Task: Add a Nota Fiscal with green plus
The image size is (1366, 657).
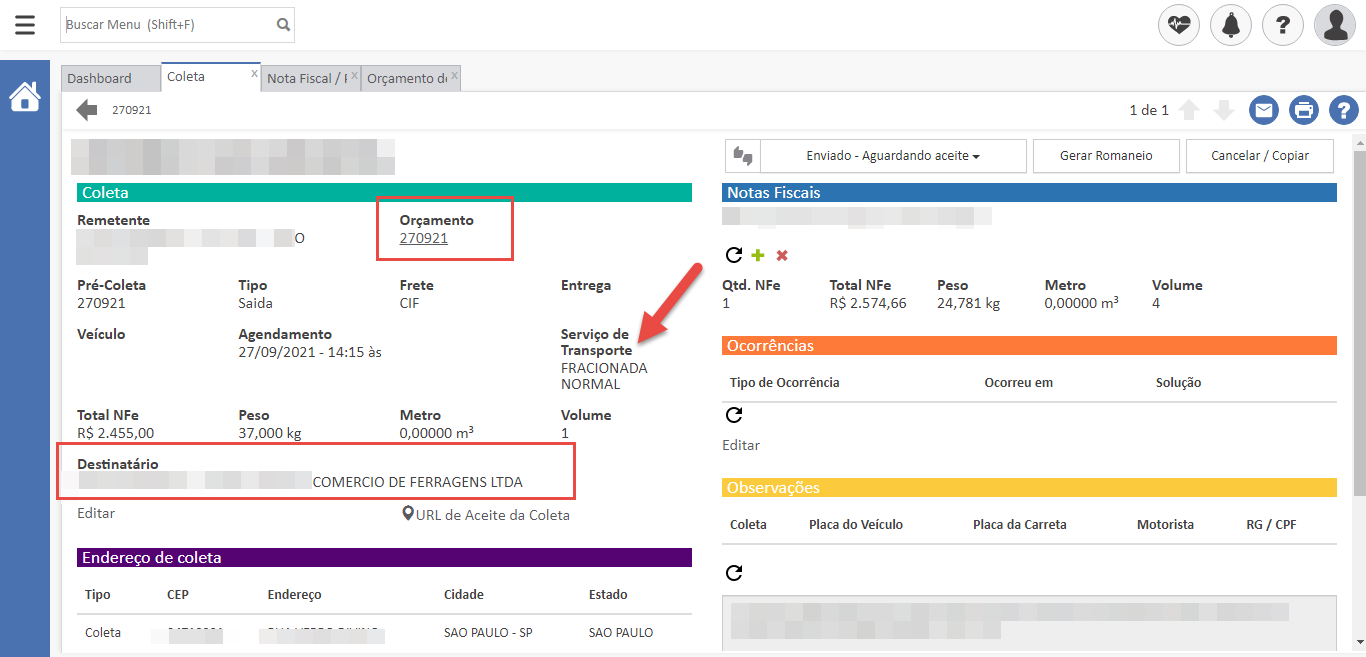Action: click(757, 255)
